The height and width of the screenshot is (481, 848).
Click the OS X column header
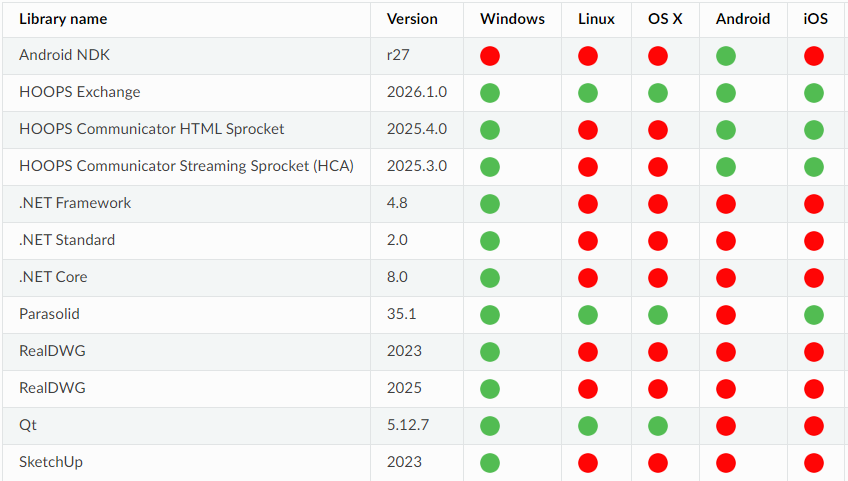[x=665, y=19]
